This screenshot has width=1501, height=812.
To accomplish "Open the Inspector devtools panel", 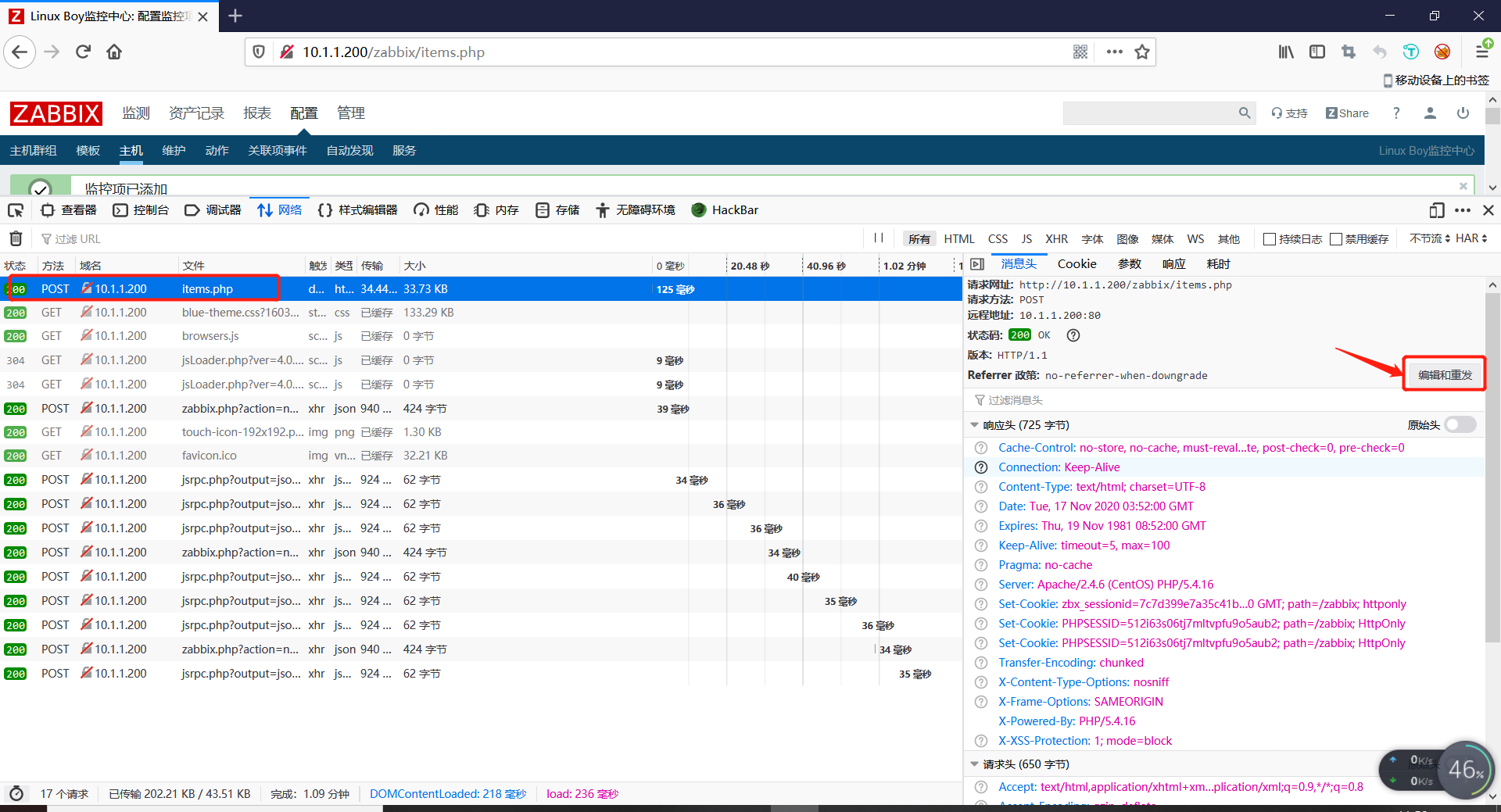I will coord(69,210).
